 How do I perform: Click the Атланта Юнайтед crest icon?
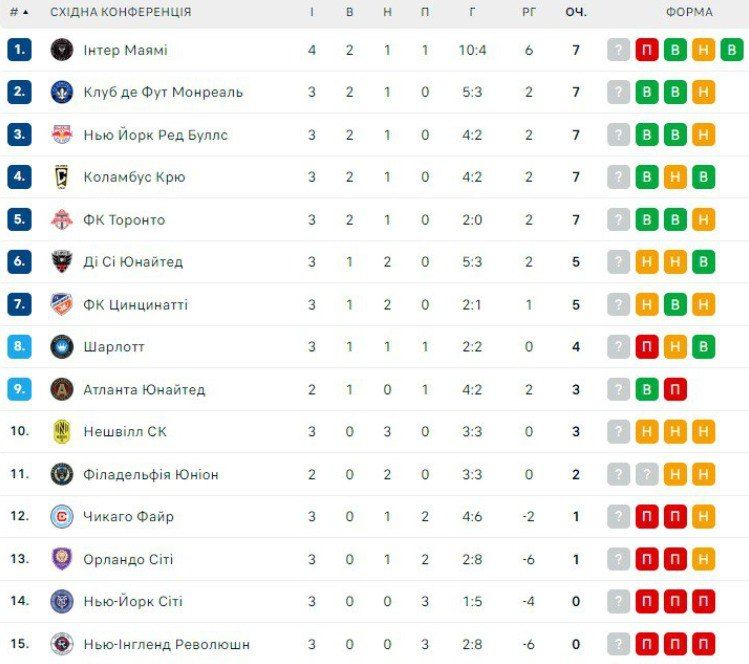[62, 389]
